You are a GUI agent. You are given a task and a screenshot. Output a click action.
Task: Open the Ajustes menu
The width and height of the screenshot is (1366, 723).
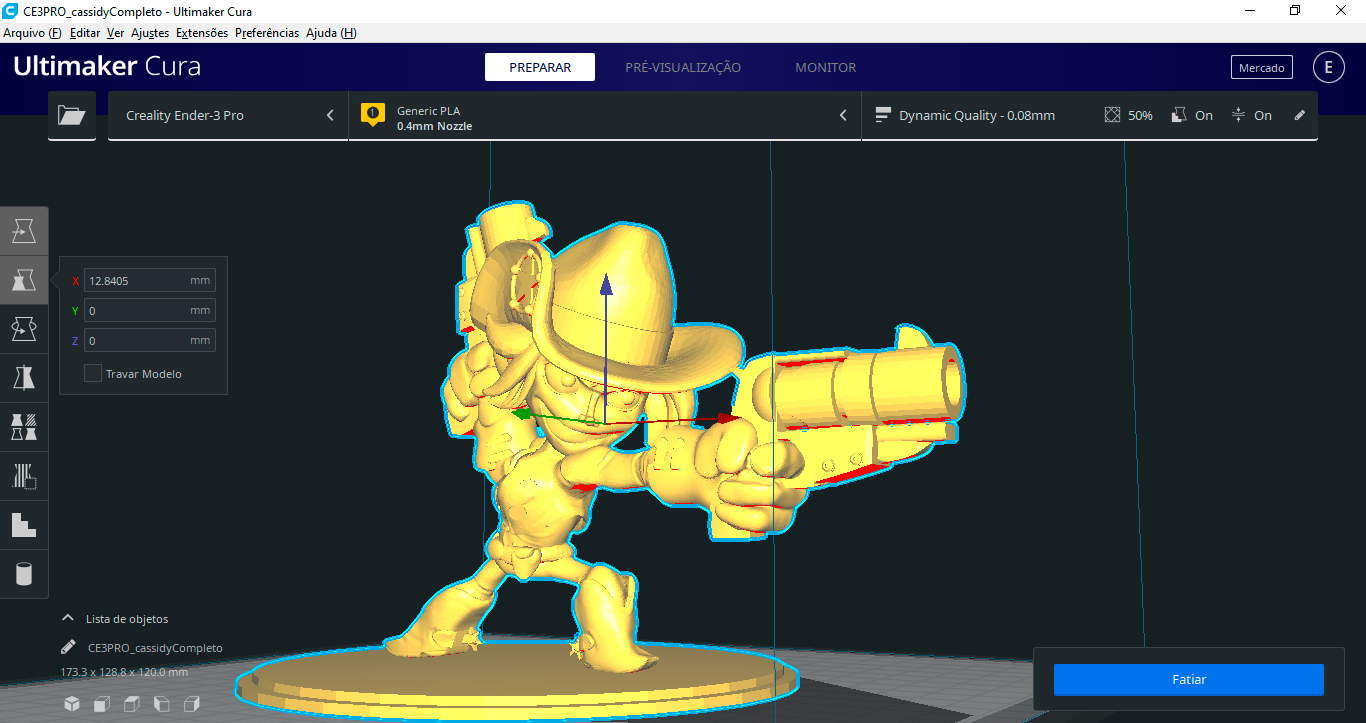click(x=150, y=33)
